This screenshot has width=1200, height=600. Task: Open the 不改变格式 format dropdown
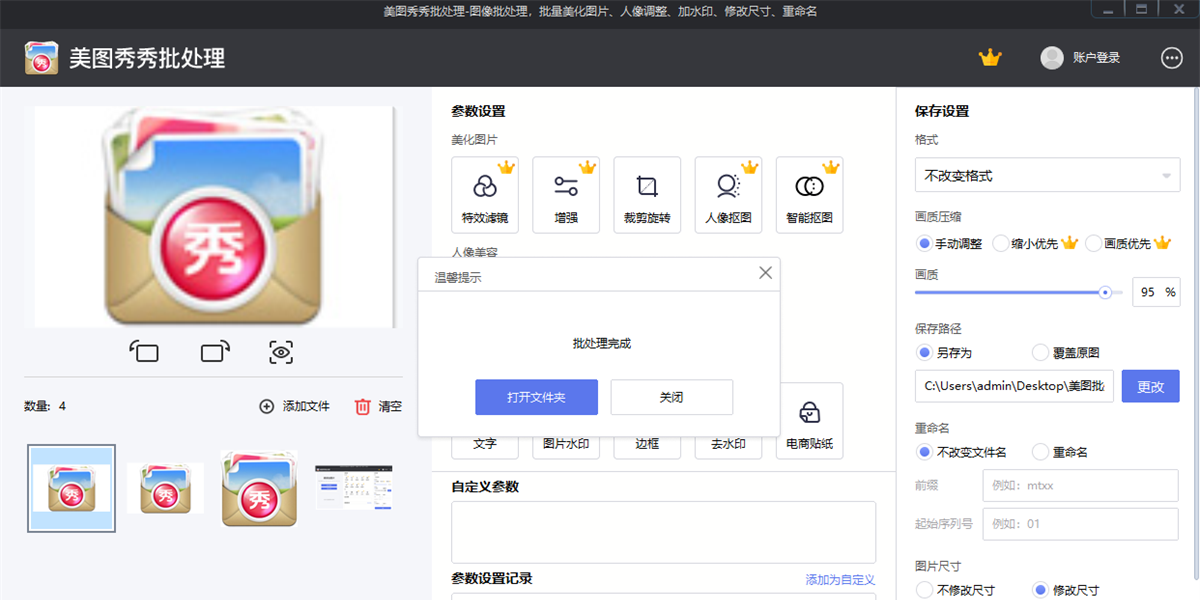click(x=1047, y=175)
